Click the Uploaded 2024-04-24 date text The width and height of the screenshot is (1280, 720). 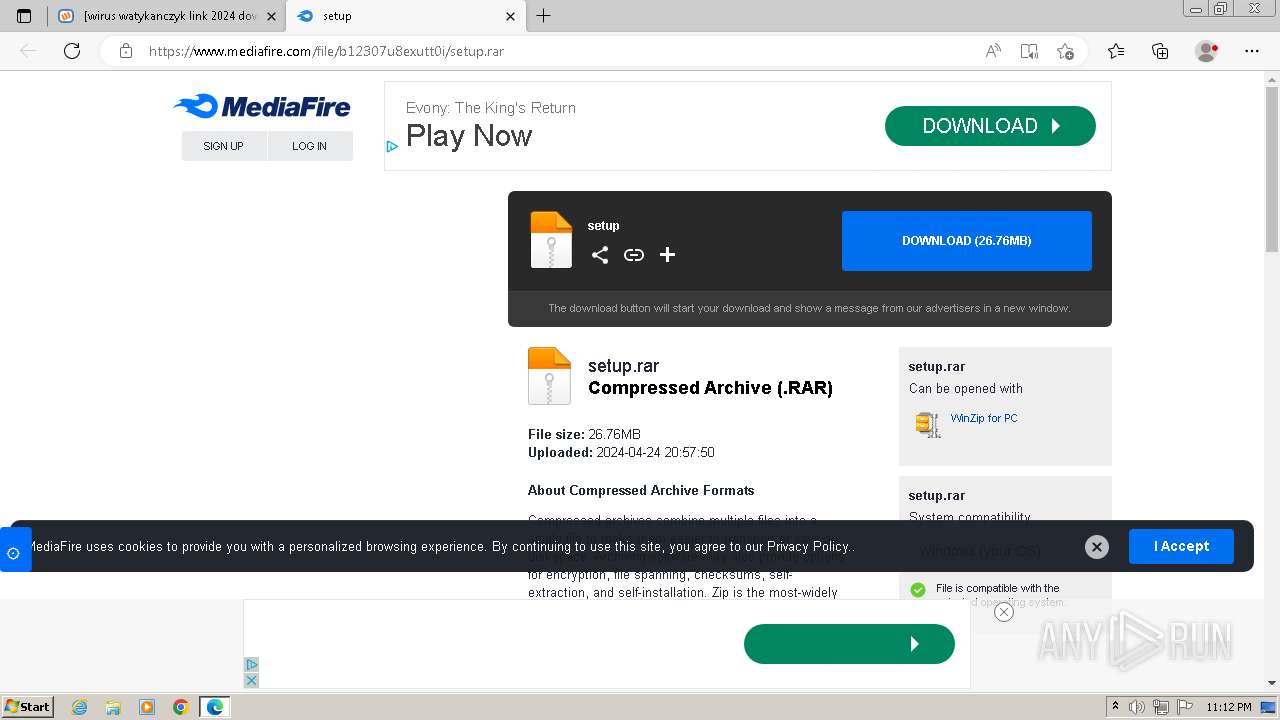(621, 452)
